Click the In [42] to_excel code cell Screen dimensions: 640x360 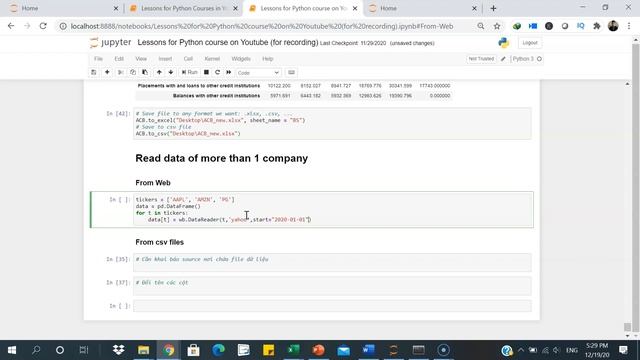click(x=332, y=124)
